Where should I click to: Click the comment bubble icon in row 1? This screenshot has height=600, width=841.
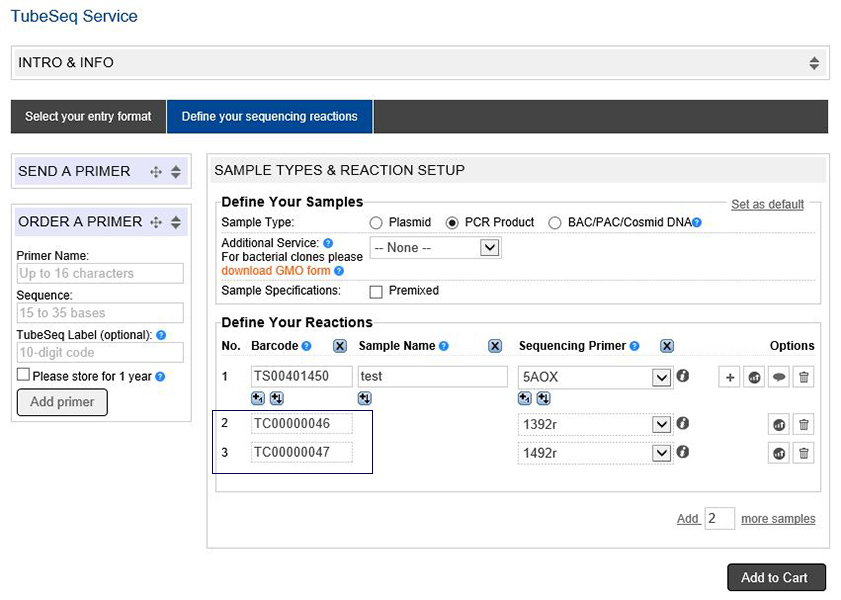779,377
